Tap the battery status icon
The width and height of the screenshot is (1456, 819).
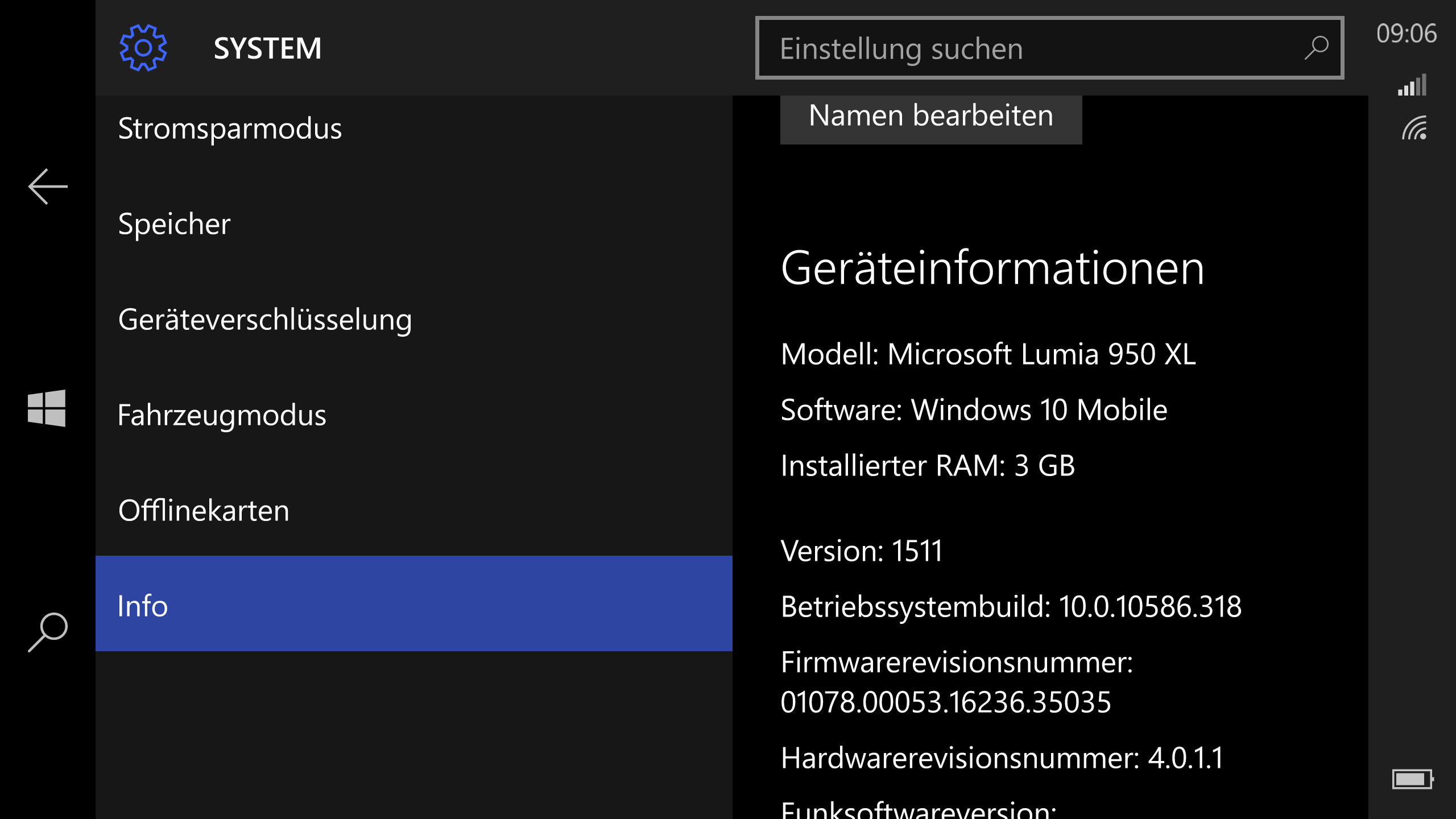pos(1413,779)
